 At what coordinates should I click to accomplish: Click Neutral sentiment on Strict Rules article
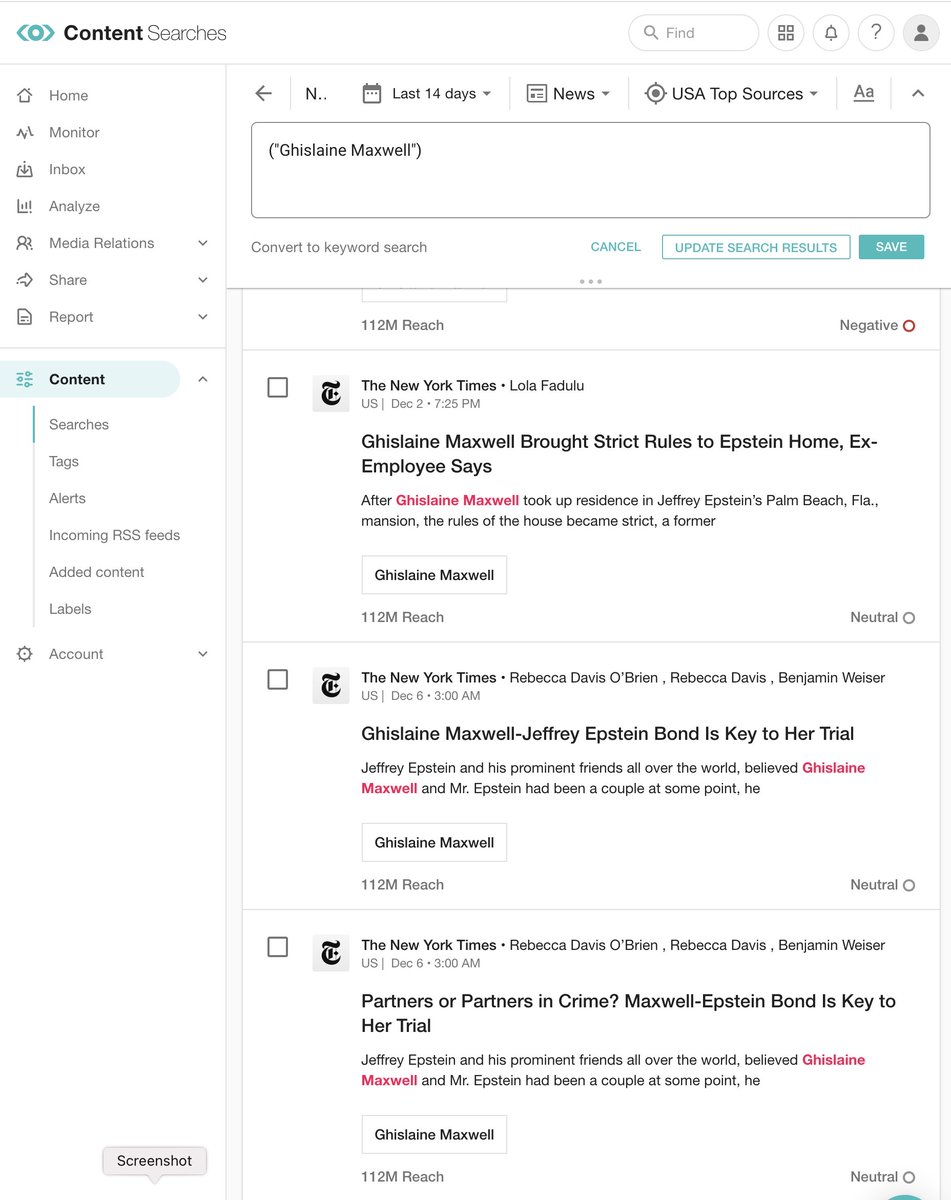click(882, 617)
